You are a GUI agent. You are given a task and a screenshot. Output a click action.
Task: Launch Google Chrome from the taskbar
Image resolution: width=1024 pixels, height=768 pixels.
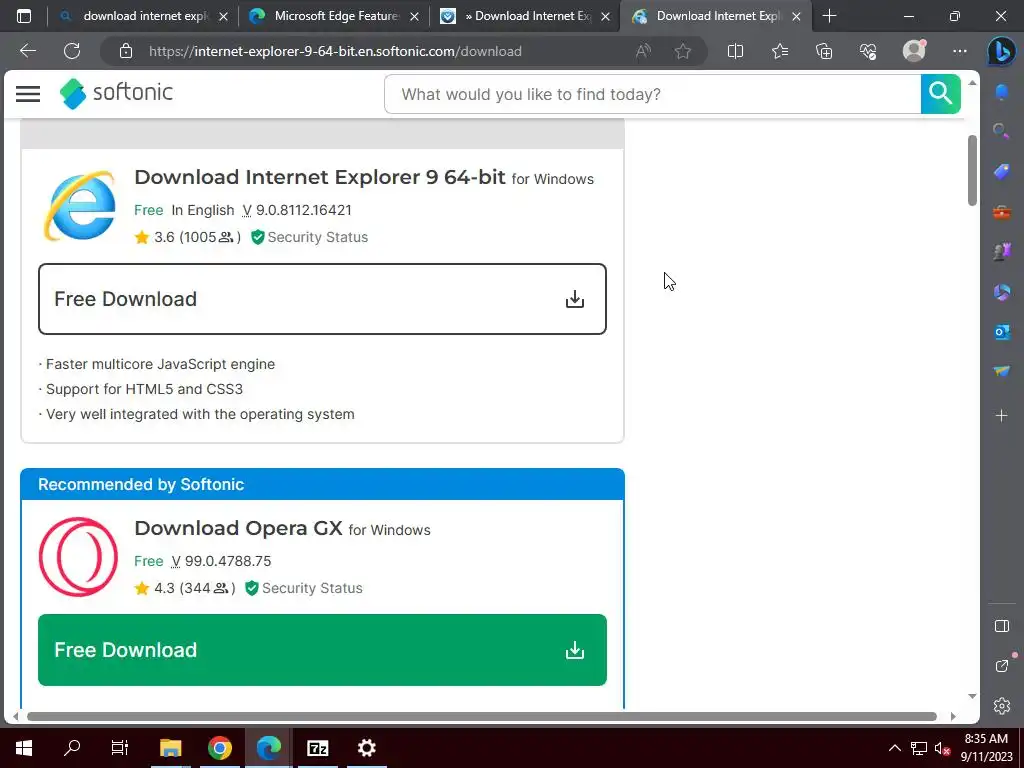(220, 748)
